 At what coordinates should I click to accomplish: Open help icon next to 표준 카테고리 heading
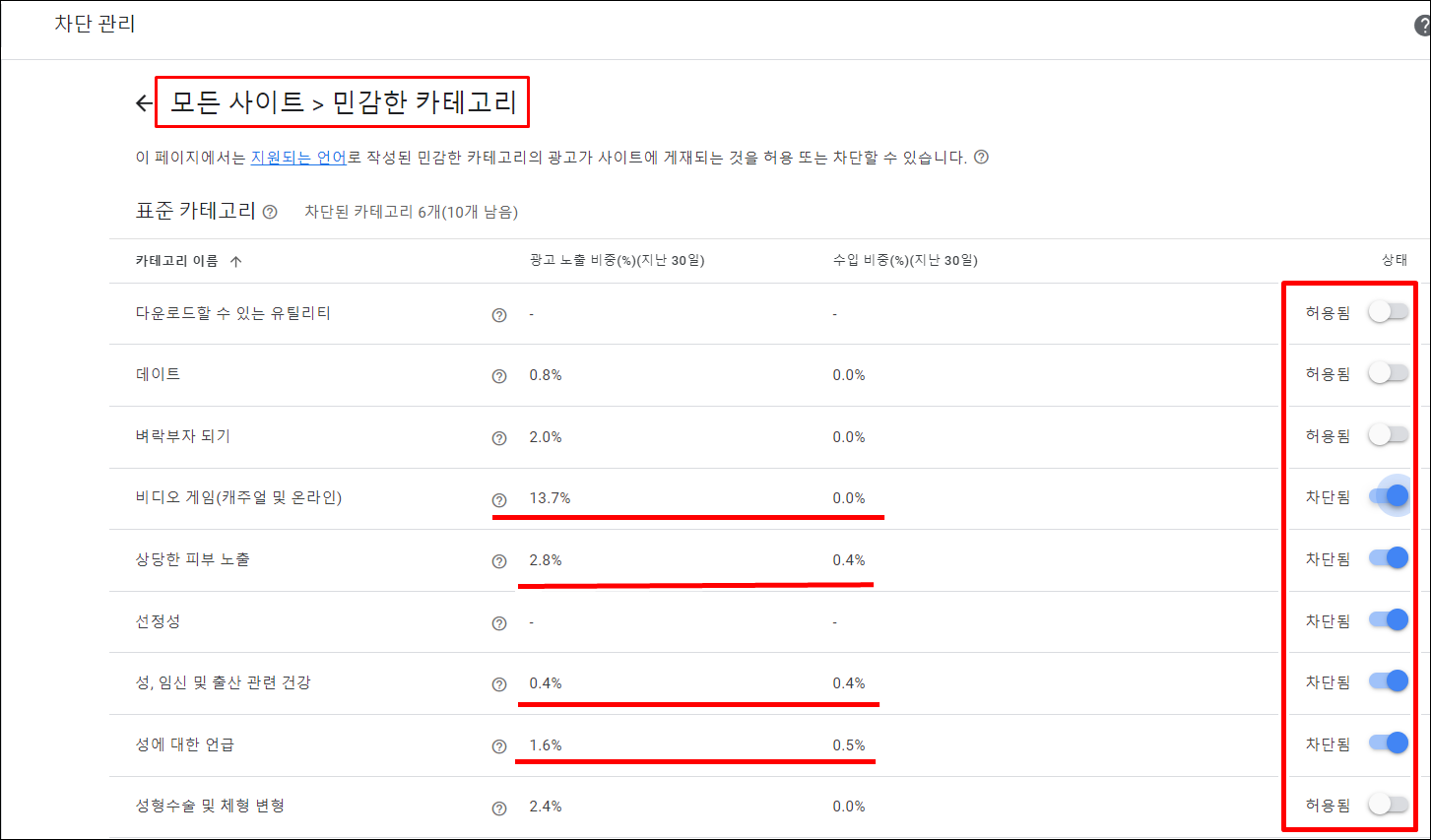(269, 211)
